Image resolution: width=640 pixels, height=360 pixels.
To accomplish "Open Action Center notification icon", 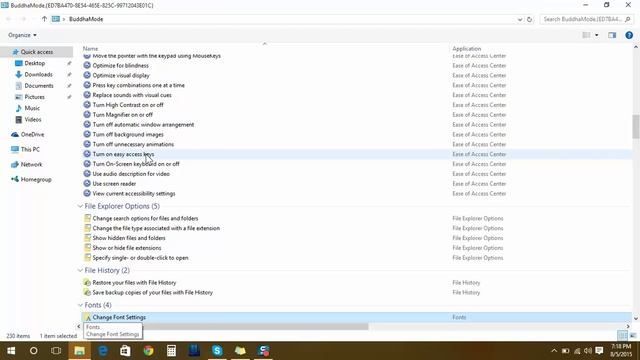I will point(599,351).
